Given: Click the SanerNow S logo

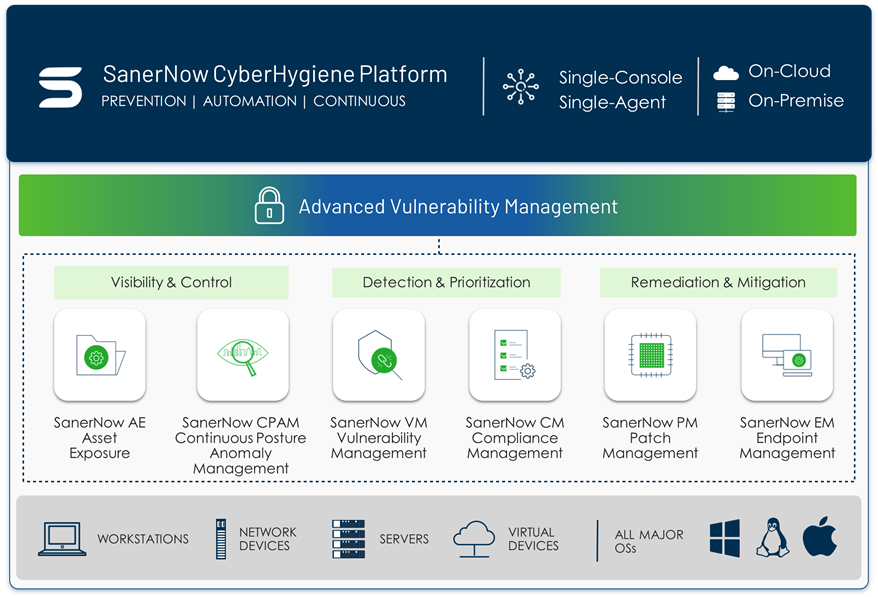Looking at the screenshot, I should 60,87.
